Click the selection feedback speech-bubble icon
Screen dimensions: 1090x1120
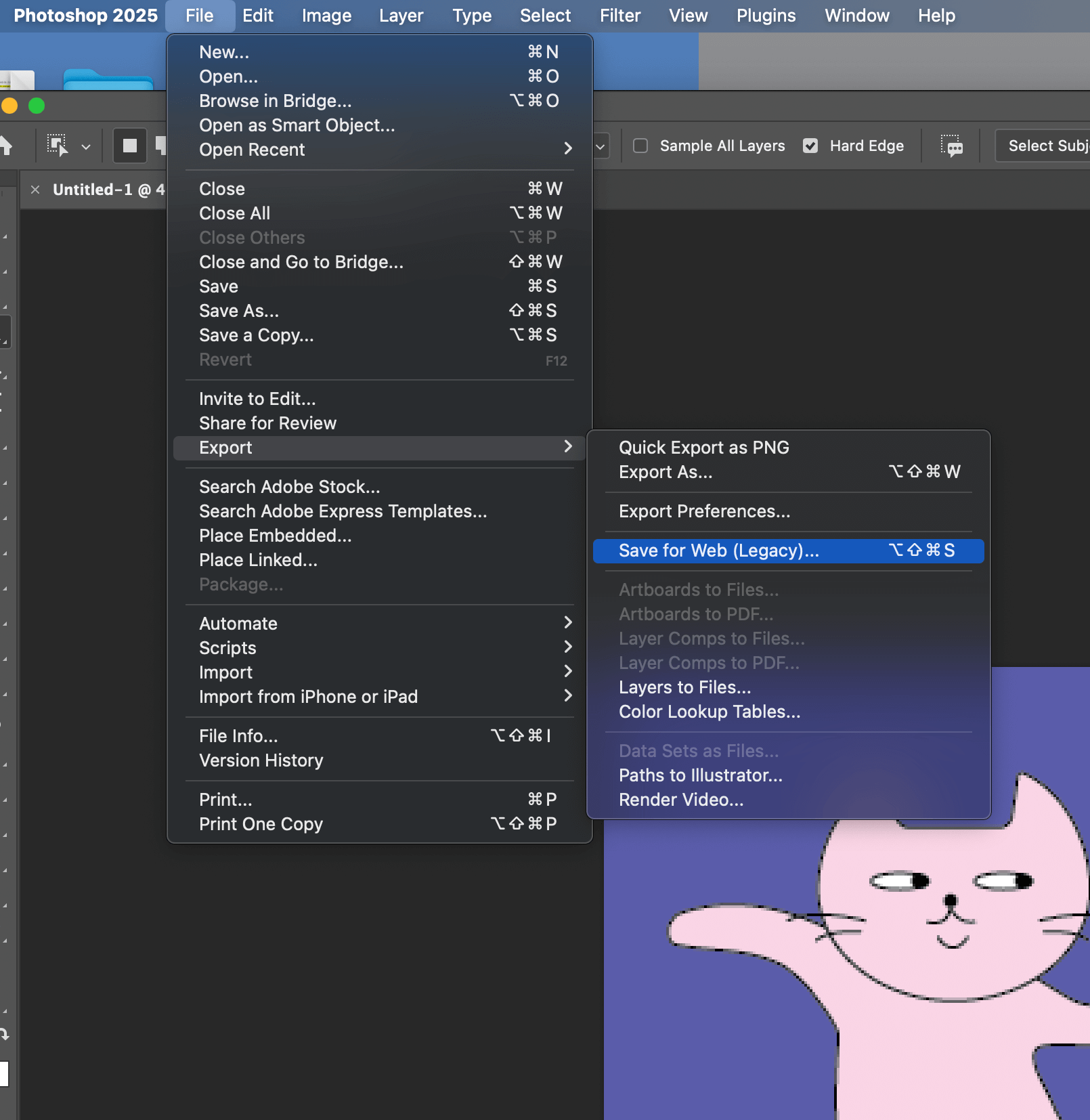(x=951, y=146)
